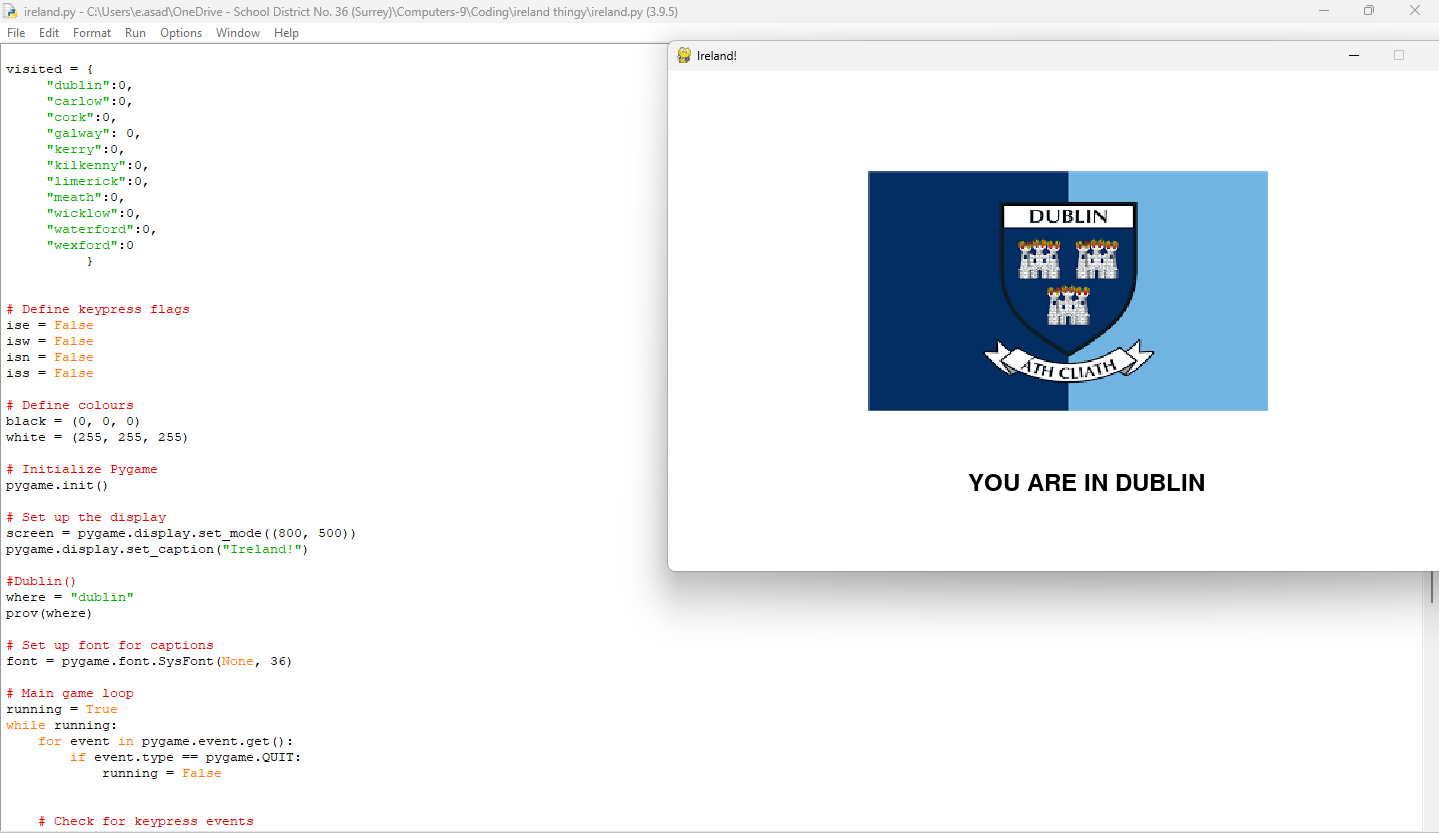Minimize the IDLE editor window
1439x833 pixels.
1324,10
